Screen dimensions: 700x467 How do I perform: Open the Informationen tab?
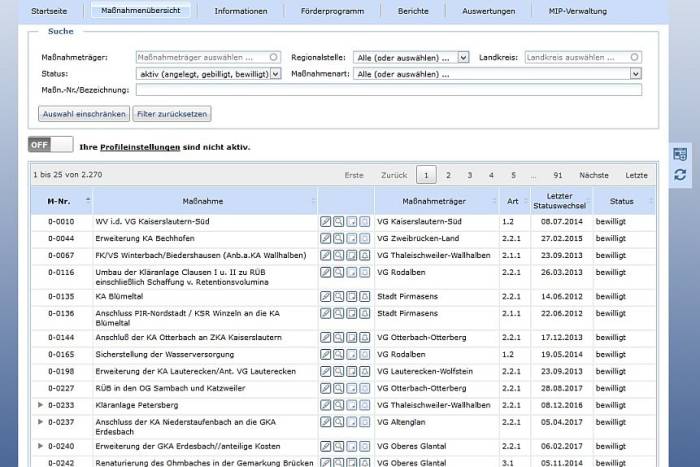[x=241, y=11]
